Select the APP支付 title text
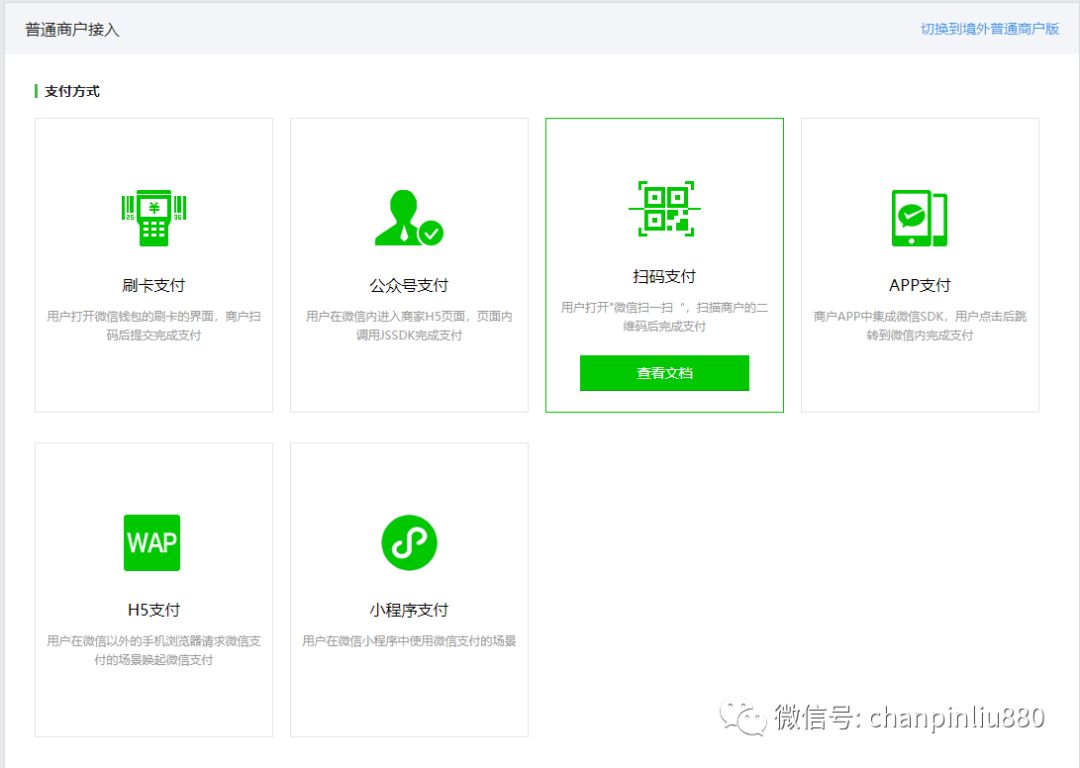The image size is (1080, 768). 920,285
